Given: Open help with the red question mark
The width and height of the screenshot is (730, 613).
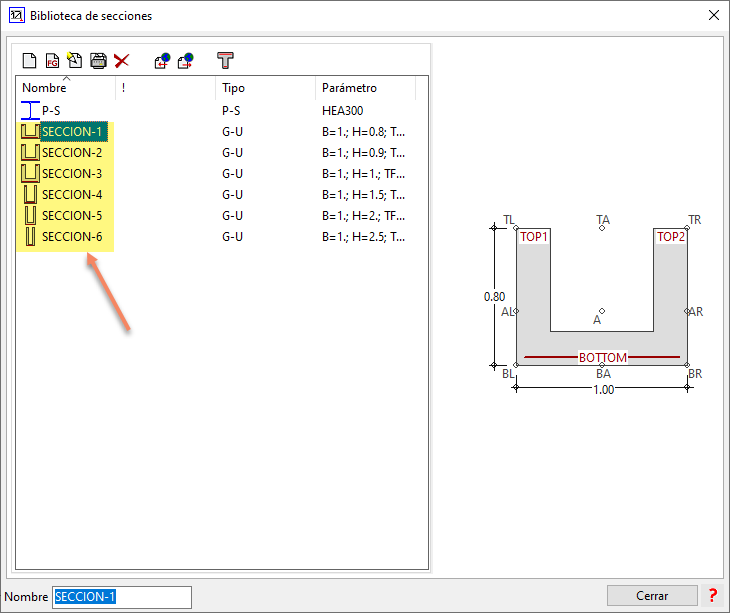Looking at the screenshot, I should (x=713, y=595).
